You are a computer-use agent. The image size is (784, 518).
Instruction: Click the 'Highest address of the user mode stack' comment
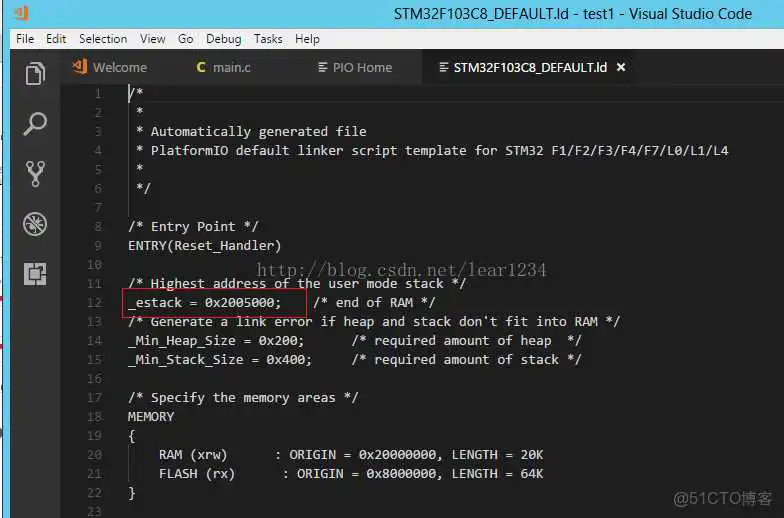[x=297, y=284]
